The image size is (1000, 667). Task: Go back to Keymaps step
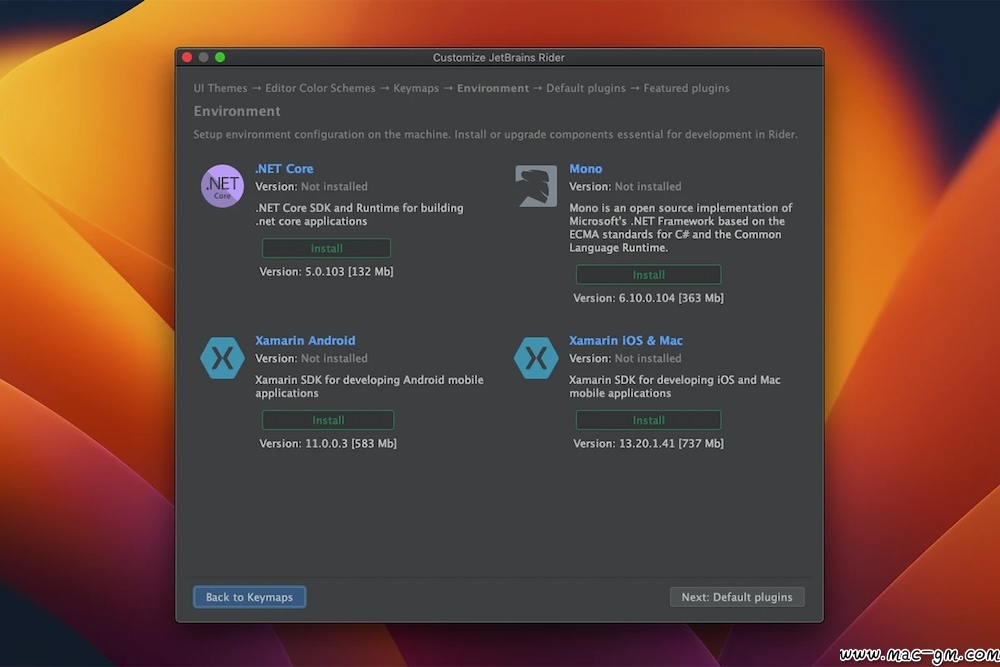point(249,597)
